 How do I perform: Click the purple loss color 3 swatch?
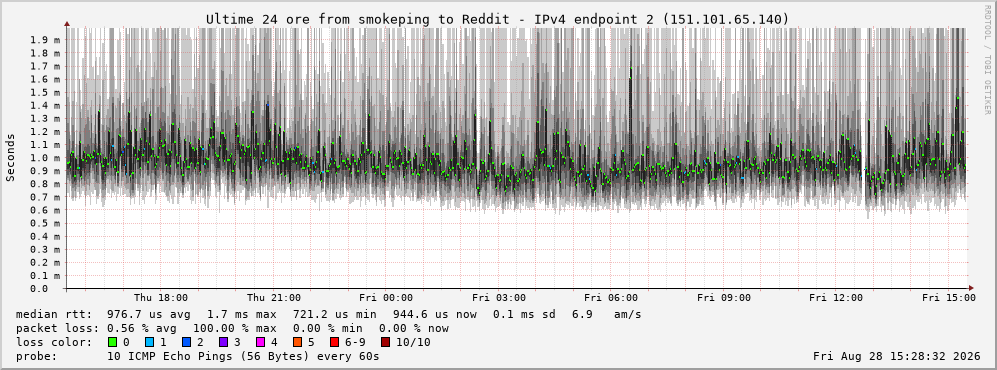tap(223, 343)
